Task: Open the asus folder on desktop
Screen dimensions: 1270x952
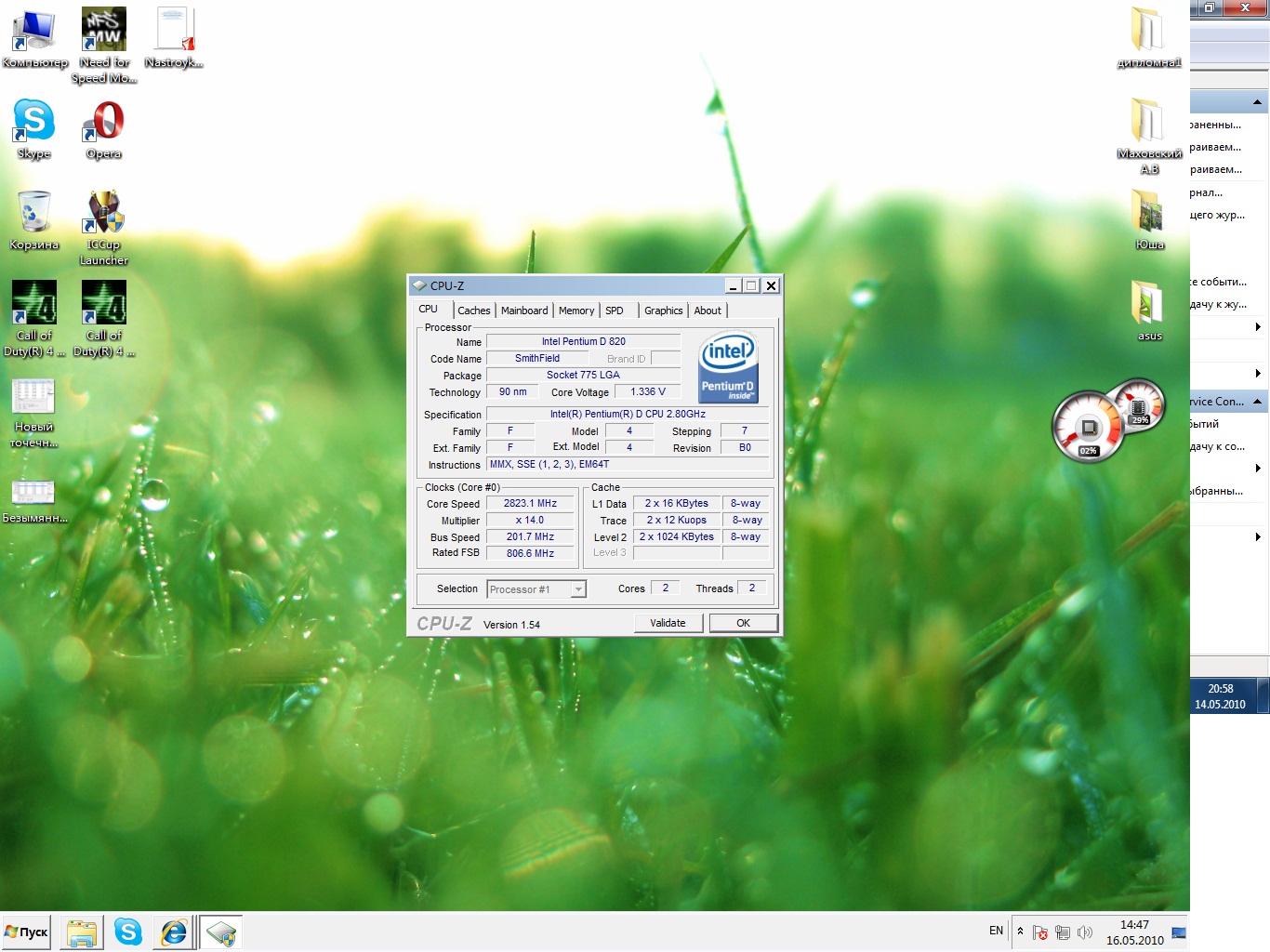Action: (x=1149, y=311)
